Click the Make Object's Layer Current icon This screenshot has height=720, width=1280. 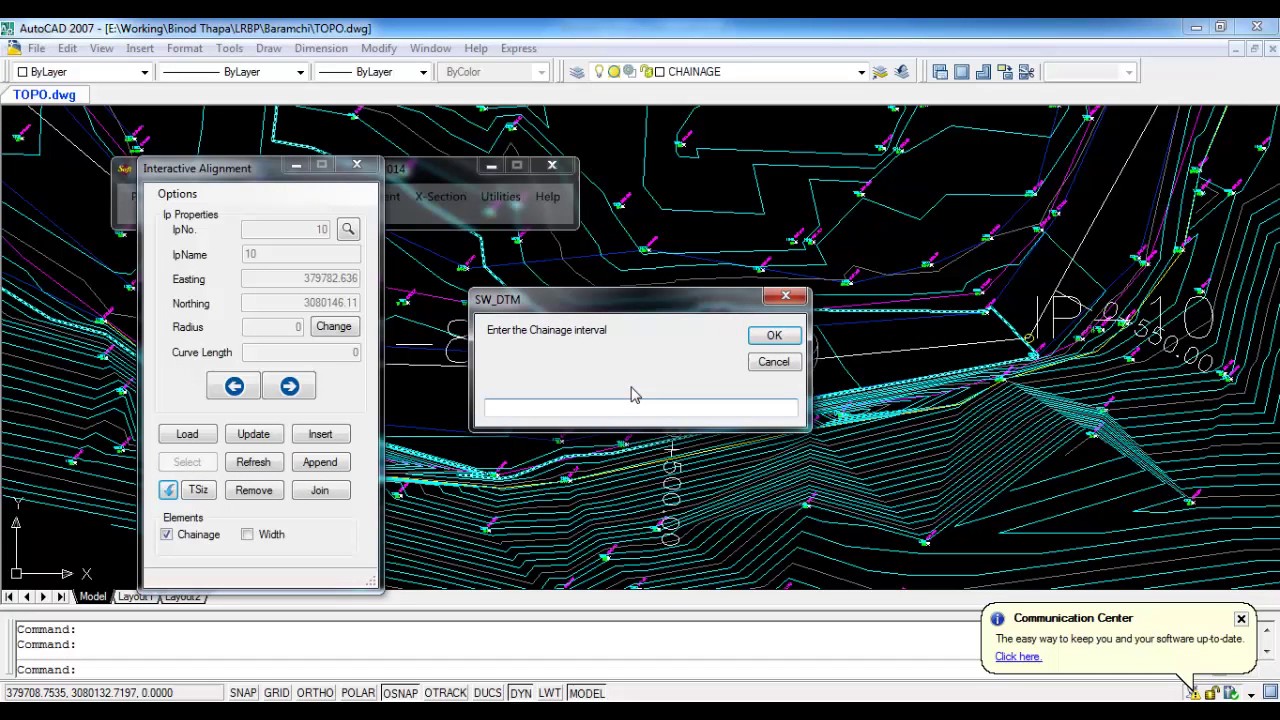[x=880, y=72]
